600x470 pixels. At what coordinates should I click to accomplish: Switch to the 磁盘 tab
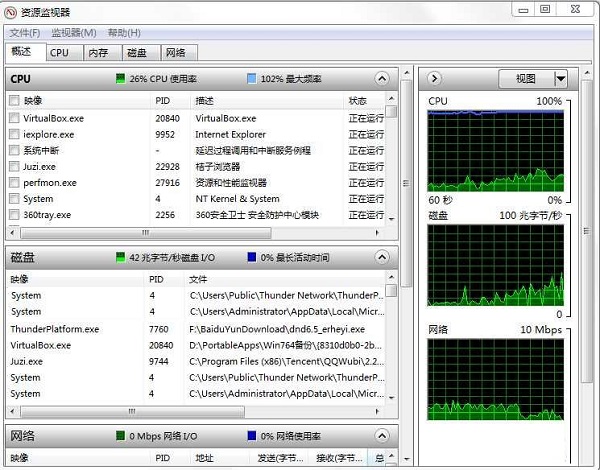[137, 53]
